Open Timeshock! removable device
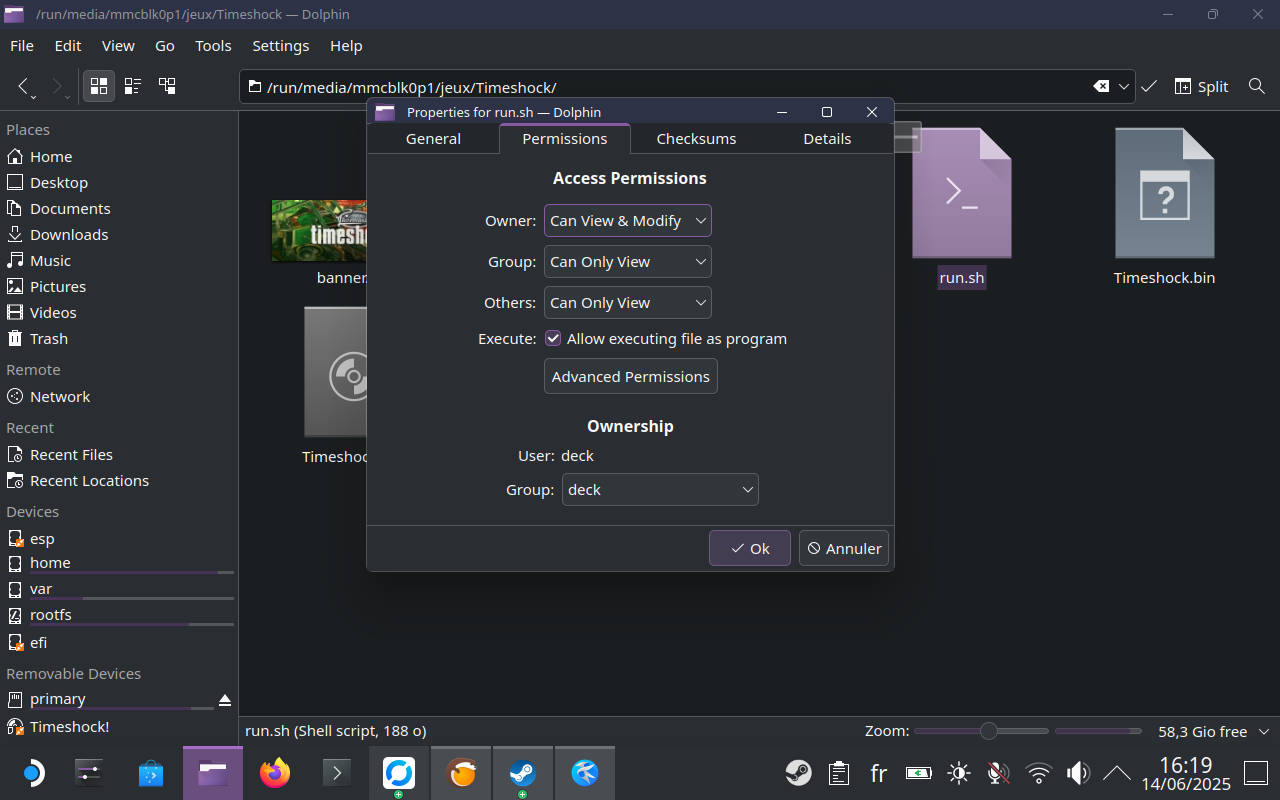The width and height of the screenshot is (1280, 800). [x=69, y=727]
